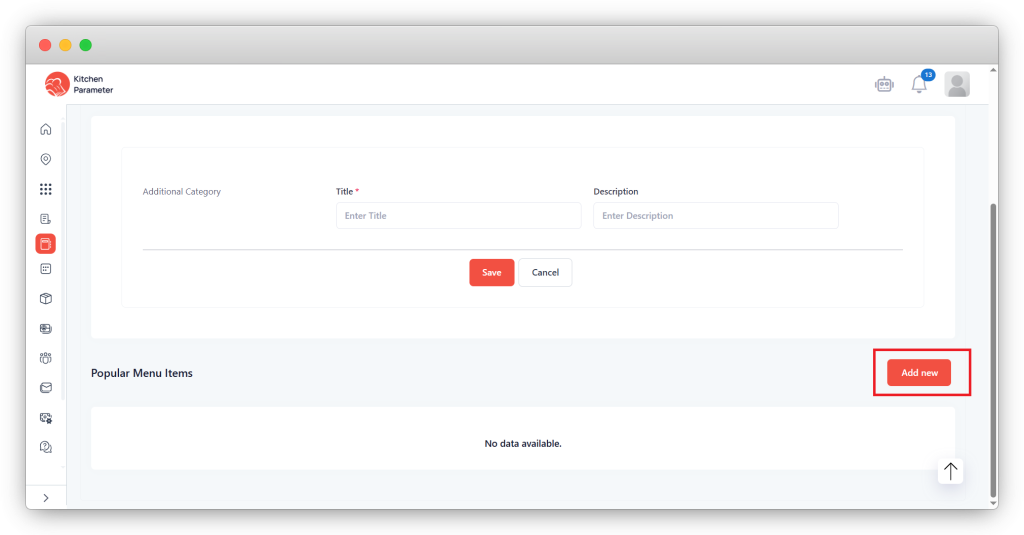Image resolution: width=1024 pixels, height=535 pixels.
Task: Open the notifications bell with 13 badge
Action: click(x=919, y=85)
